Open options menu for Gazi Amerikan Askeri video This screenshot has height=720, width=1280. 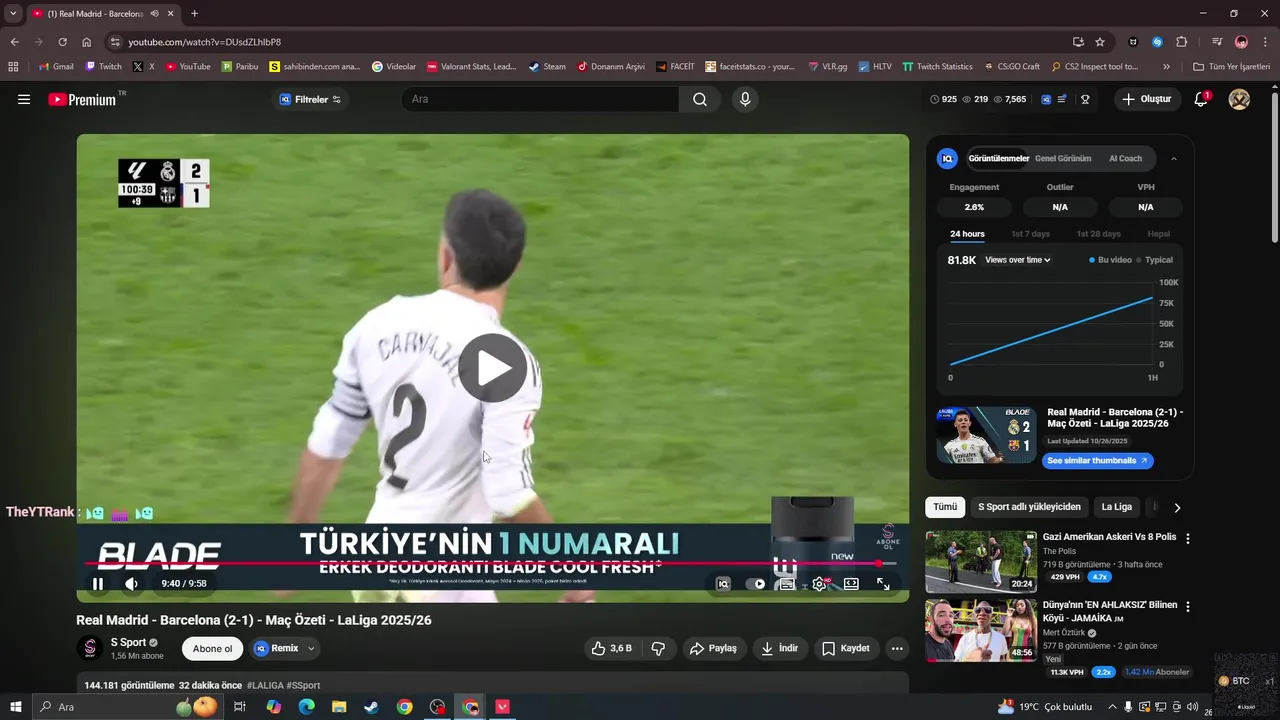click(x=1188, y=538)
